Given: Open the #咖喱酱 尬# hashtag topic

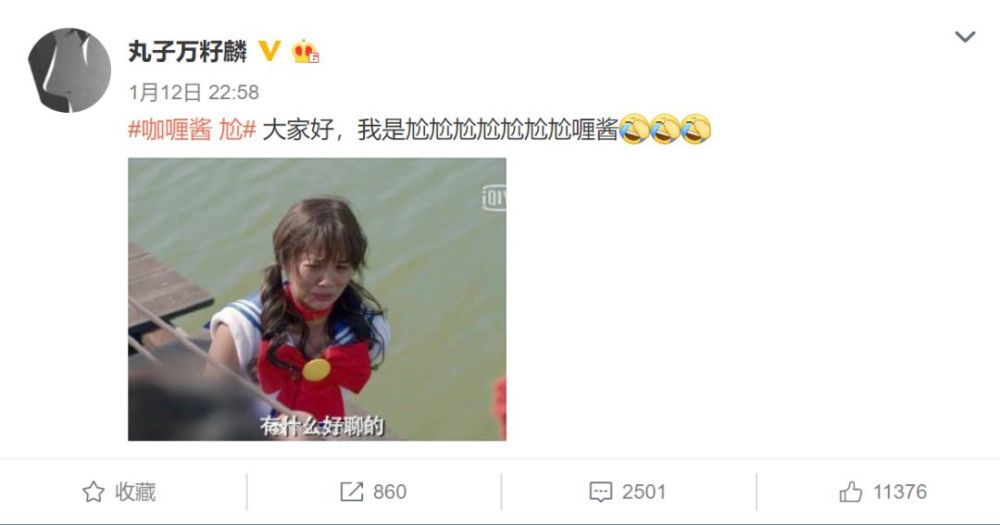Looking at the screenshot, I should coord(192,130).
